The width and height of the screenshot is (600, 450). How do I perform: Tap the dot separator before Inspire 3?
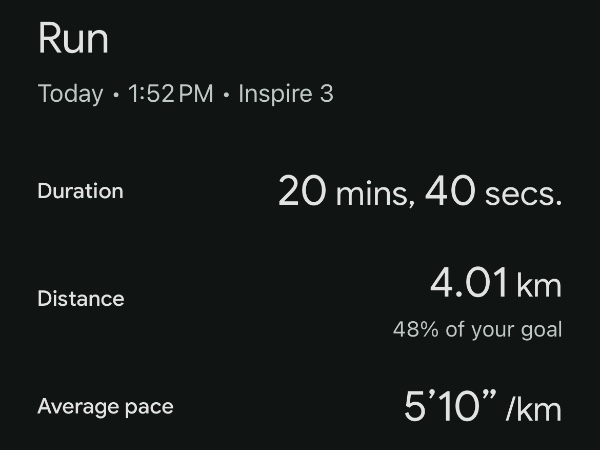pyautogui.click(x=226, y=95)
